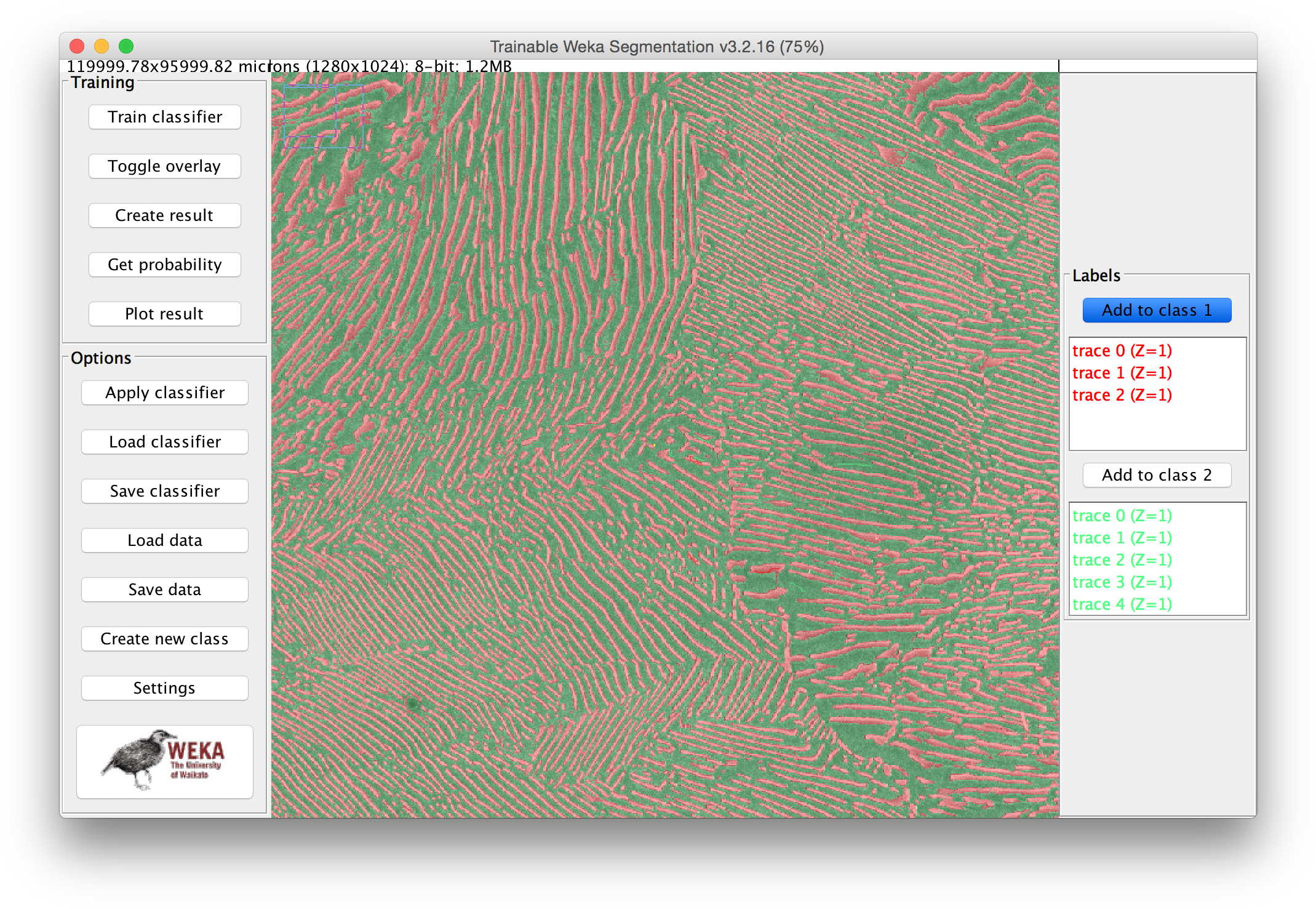Select green trace 4 in class 2 list

(1122, 604)
